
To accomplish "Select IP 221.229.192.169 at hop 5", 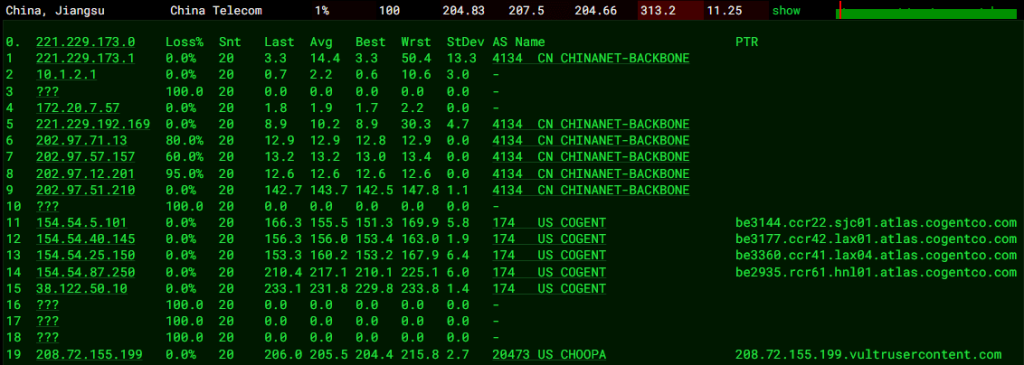I will tap(93, 124).
